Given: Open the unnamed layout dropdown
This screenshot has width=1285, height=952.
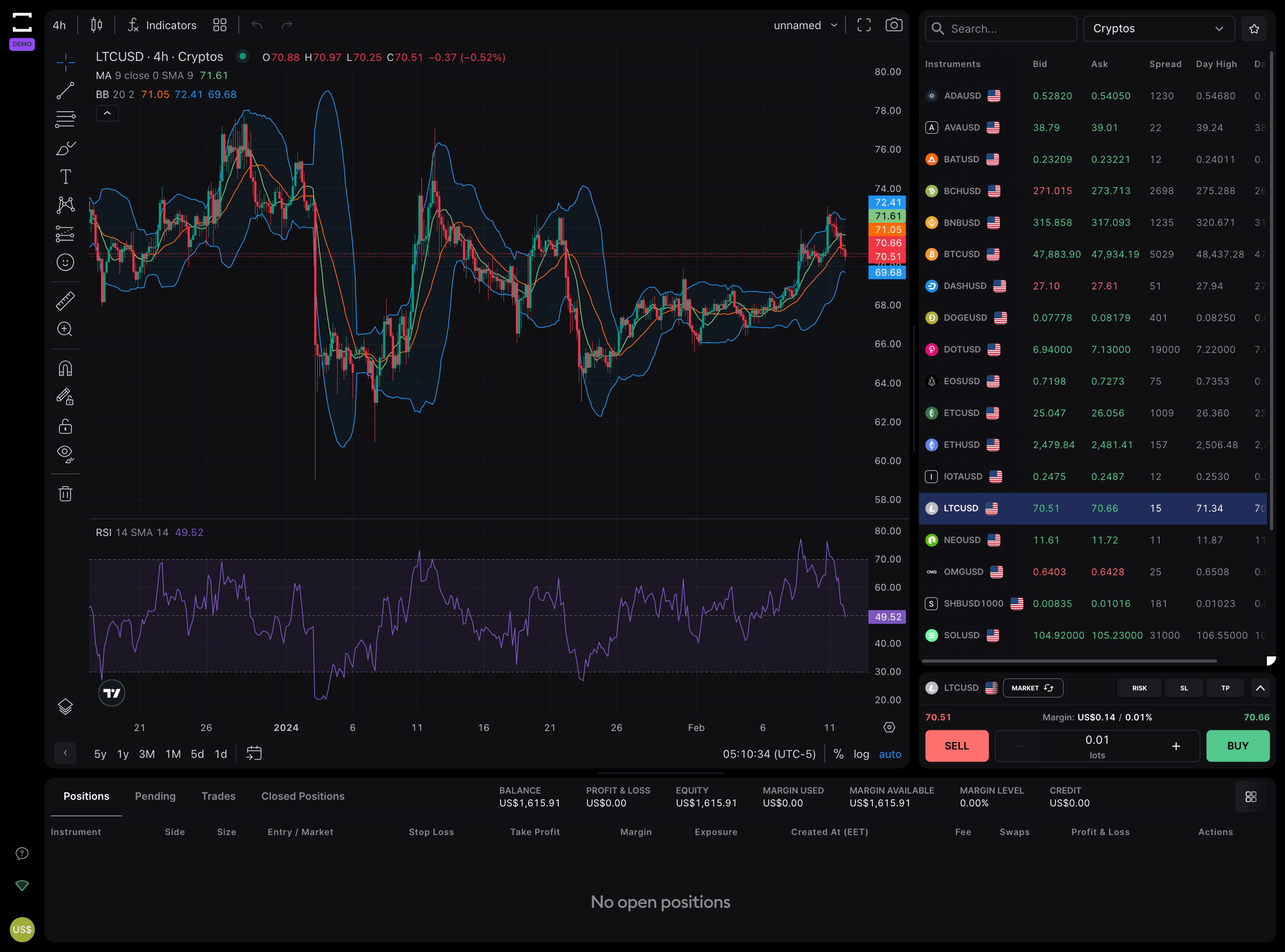Looking at the screenshot, I should (805, 25).
